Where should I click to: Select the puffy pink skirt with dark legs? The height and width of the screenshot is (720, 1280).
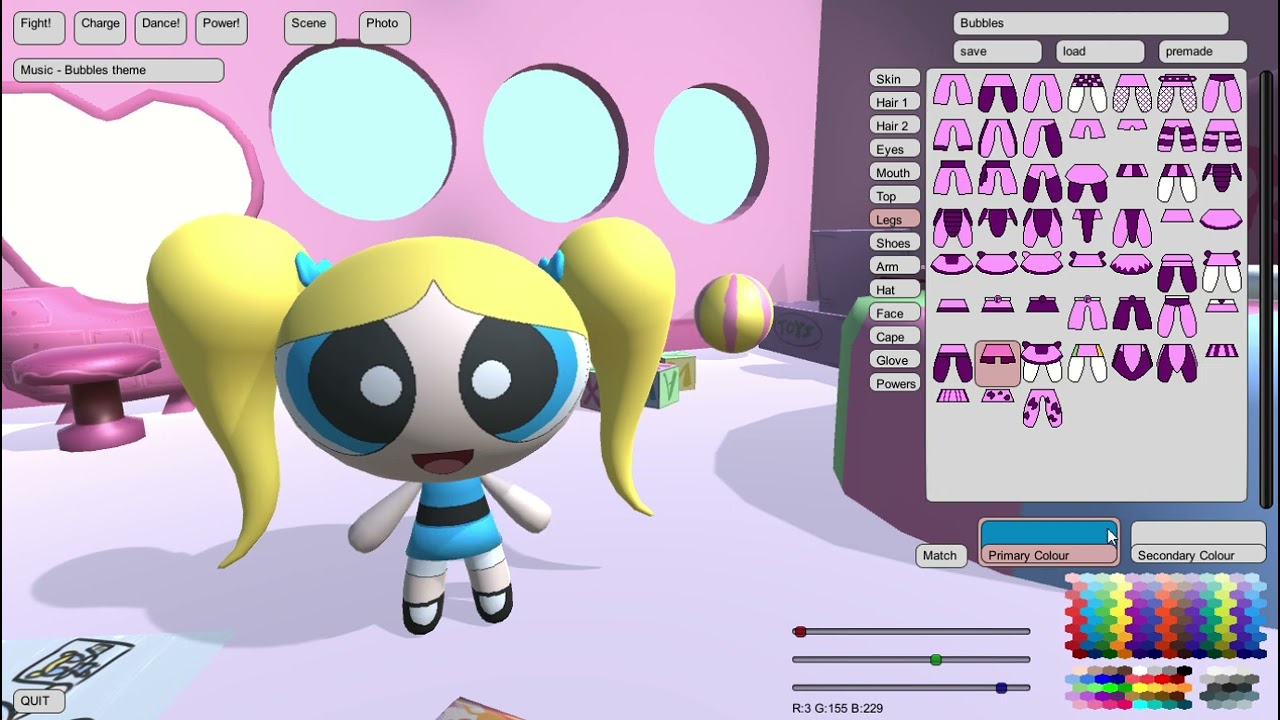(1087, 183)
